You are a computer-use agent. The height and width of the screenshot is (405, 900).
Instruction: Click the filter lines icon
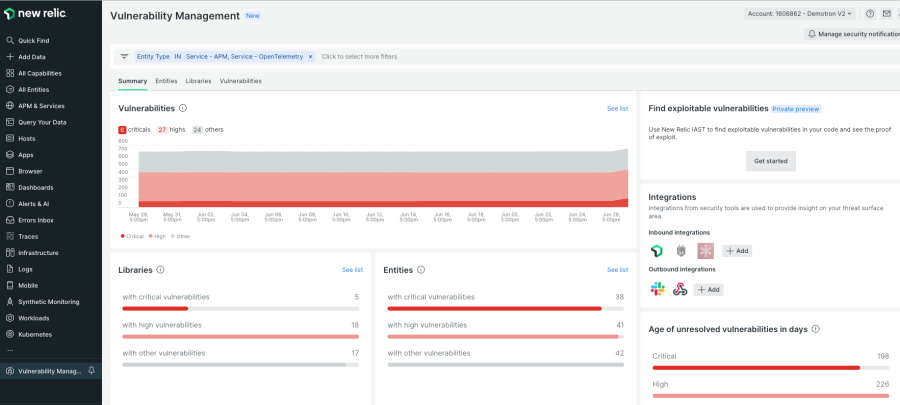(x=124, y=57)
